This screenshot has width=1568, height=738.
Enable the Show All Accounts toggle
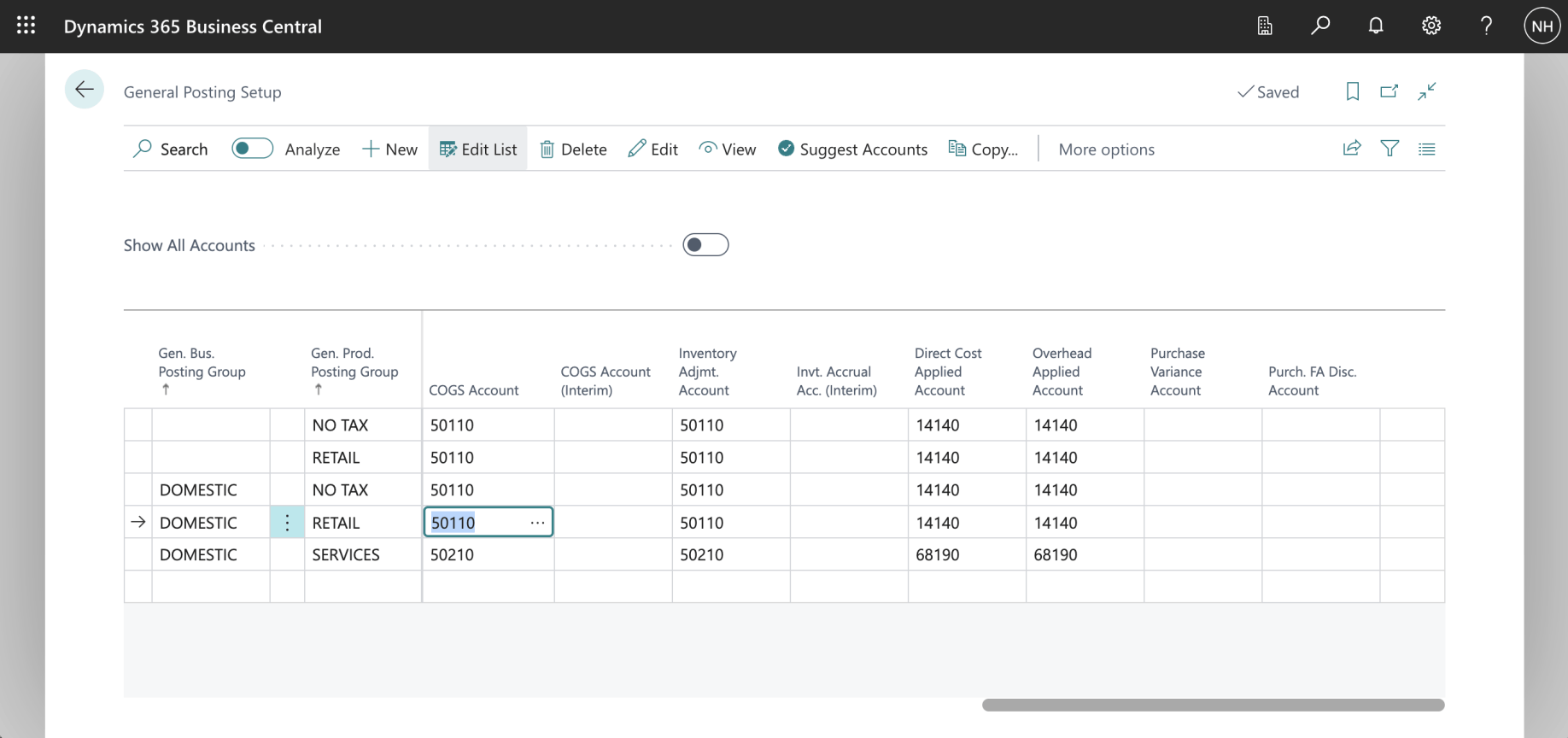pyautogui.click(x=705, y=245)
